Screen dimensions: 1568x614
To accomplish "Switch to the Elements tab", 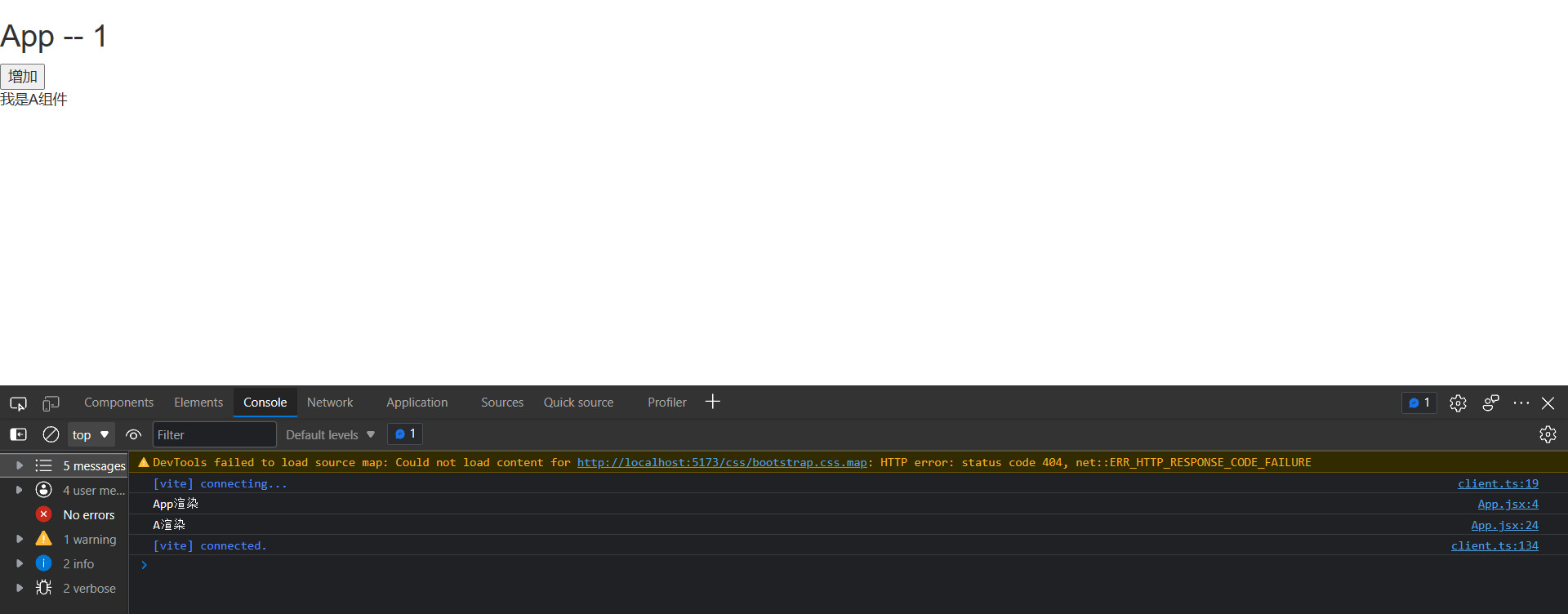I will click(x=198, y=403).
